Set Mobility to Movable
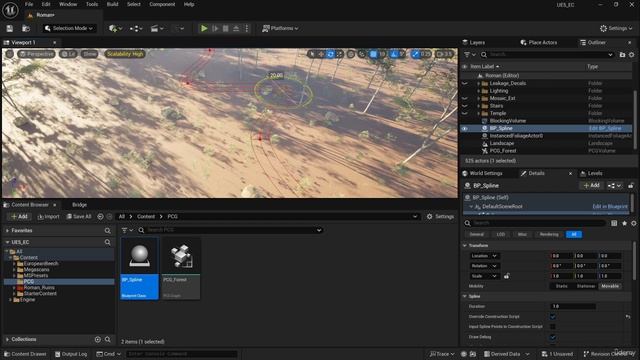This screenshot has width=640, height=360. coord(610,286)
